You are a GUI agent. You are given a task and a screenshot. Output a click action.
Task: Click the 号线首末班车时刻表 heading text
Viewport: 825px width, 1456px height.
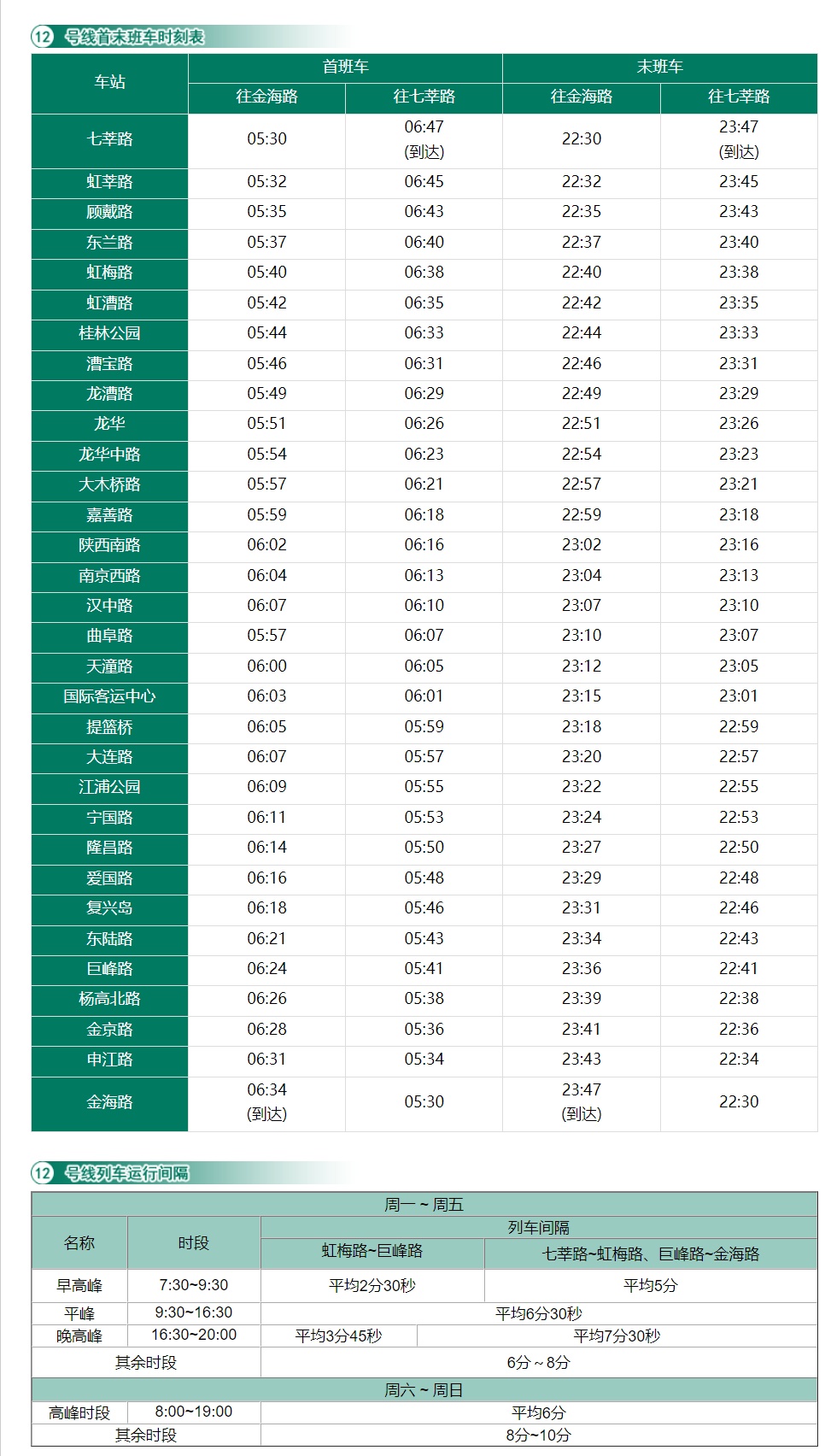tap(134, 37)
